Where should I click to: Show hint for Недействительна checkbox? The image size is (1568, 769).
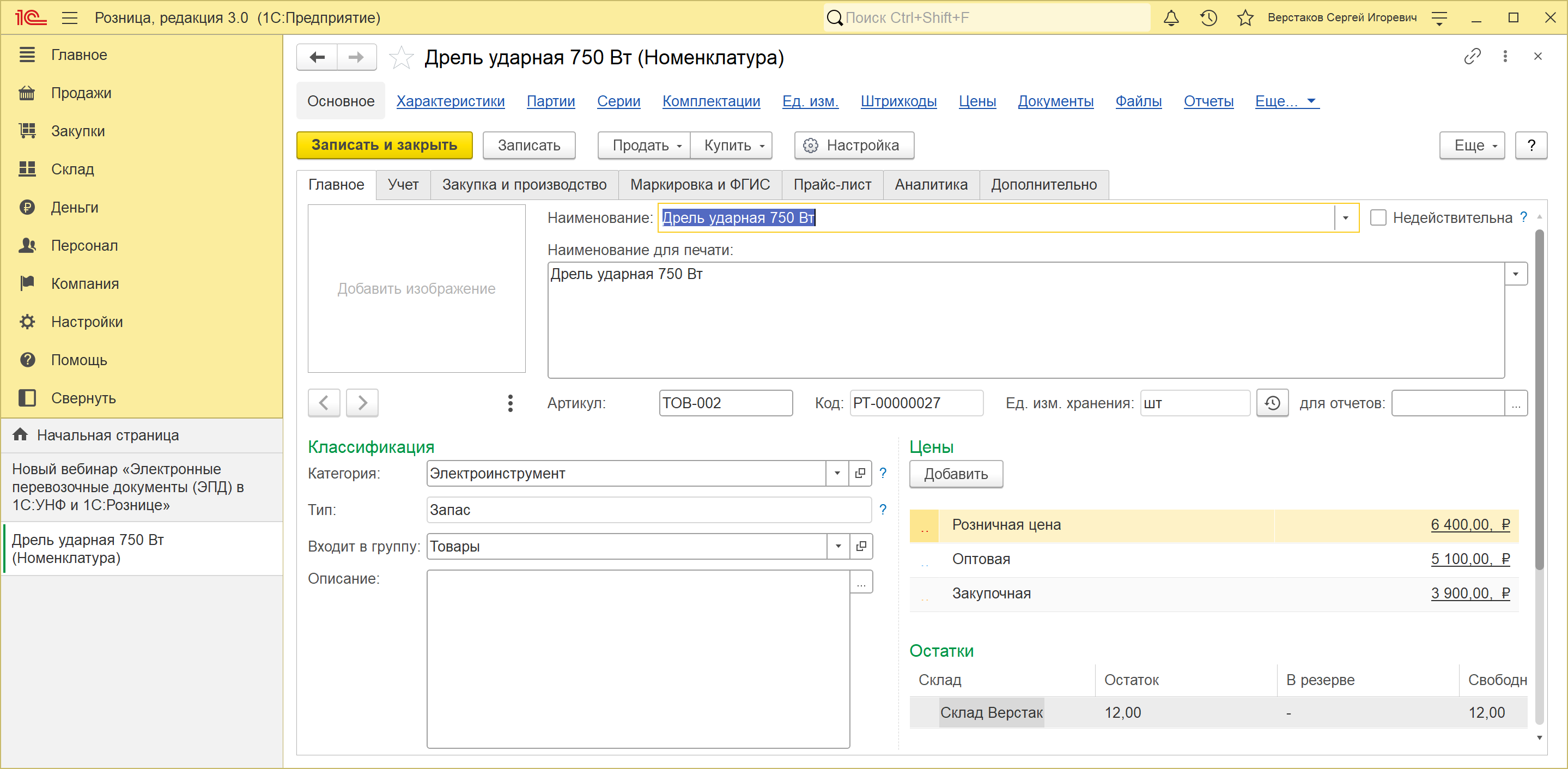point(1523,217)
